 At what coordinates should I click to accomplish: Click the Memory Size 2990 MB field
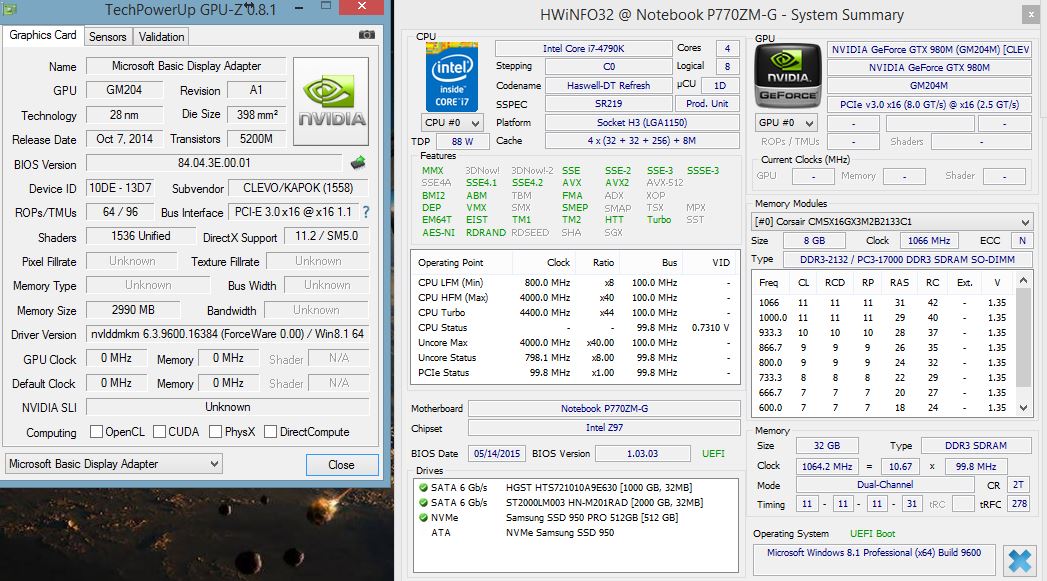[133, 310]
